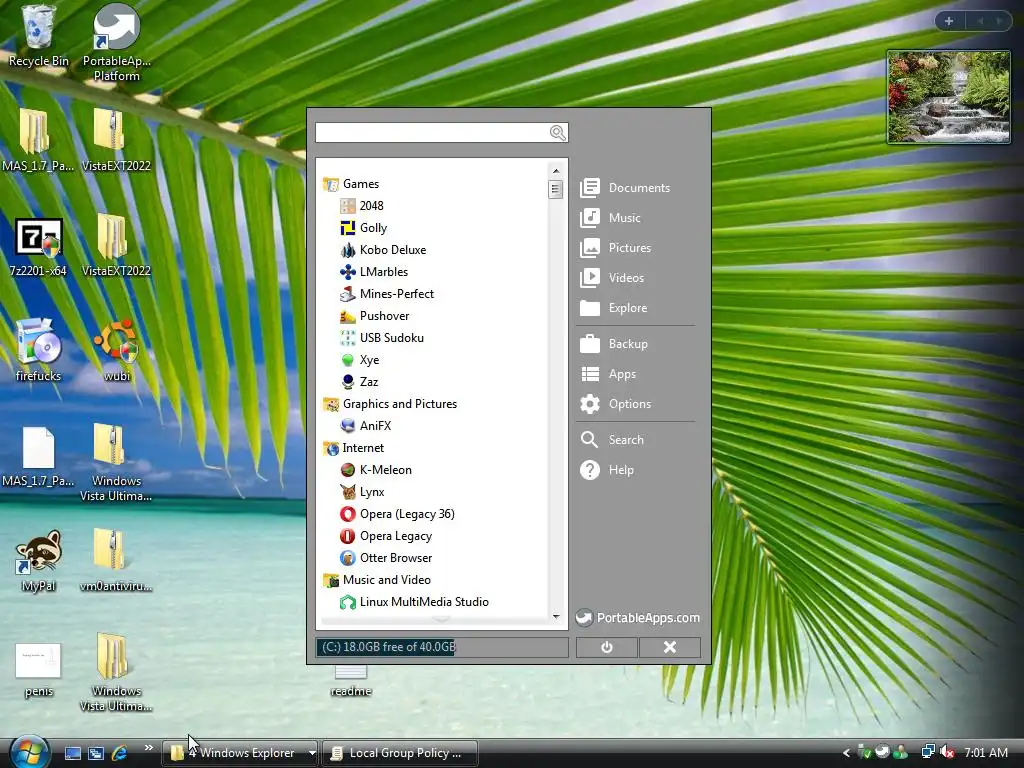The width and height of the screenshot is (1024, 768).
Task: Click the app list scroll-down arrow
Action: tap(556, 616)
